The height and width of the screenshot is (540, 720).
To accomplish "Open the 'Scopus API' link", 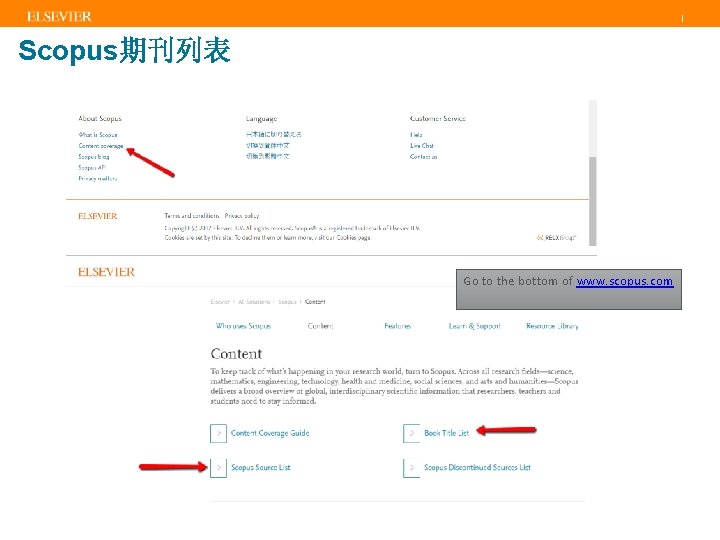I will tap(92, 168).
